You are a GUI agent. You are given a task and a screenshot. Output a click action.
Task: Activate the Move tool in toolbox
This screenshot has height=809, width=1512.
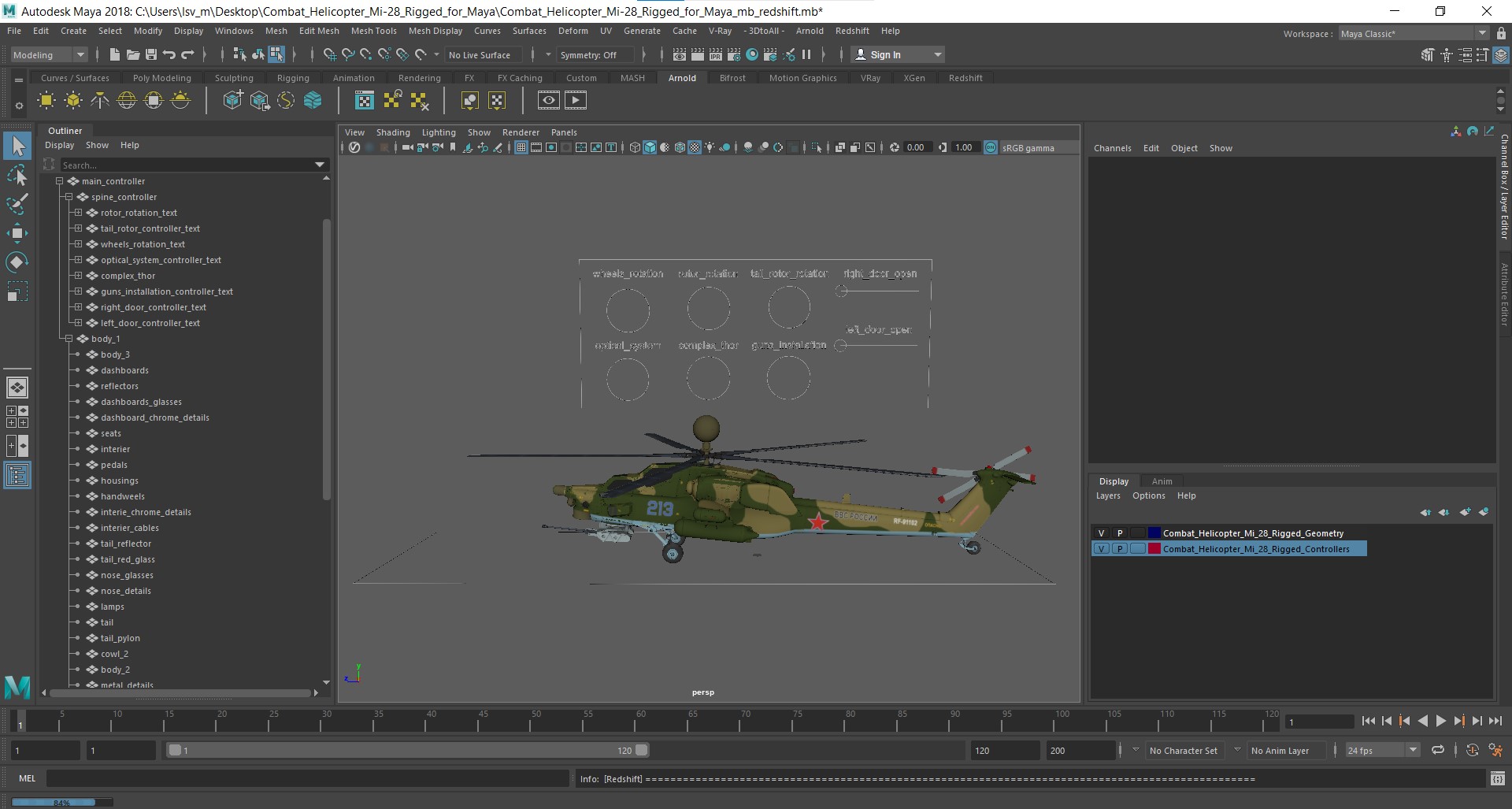pos(17,233)
